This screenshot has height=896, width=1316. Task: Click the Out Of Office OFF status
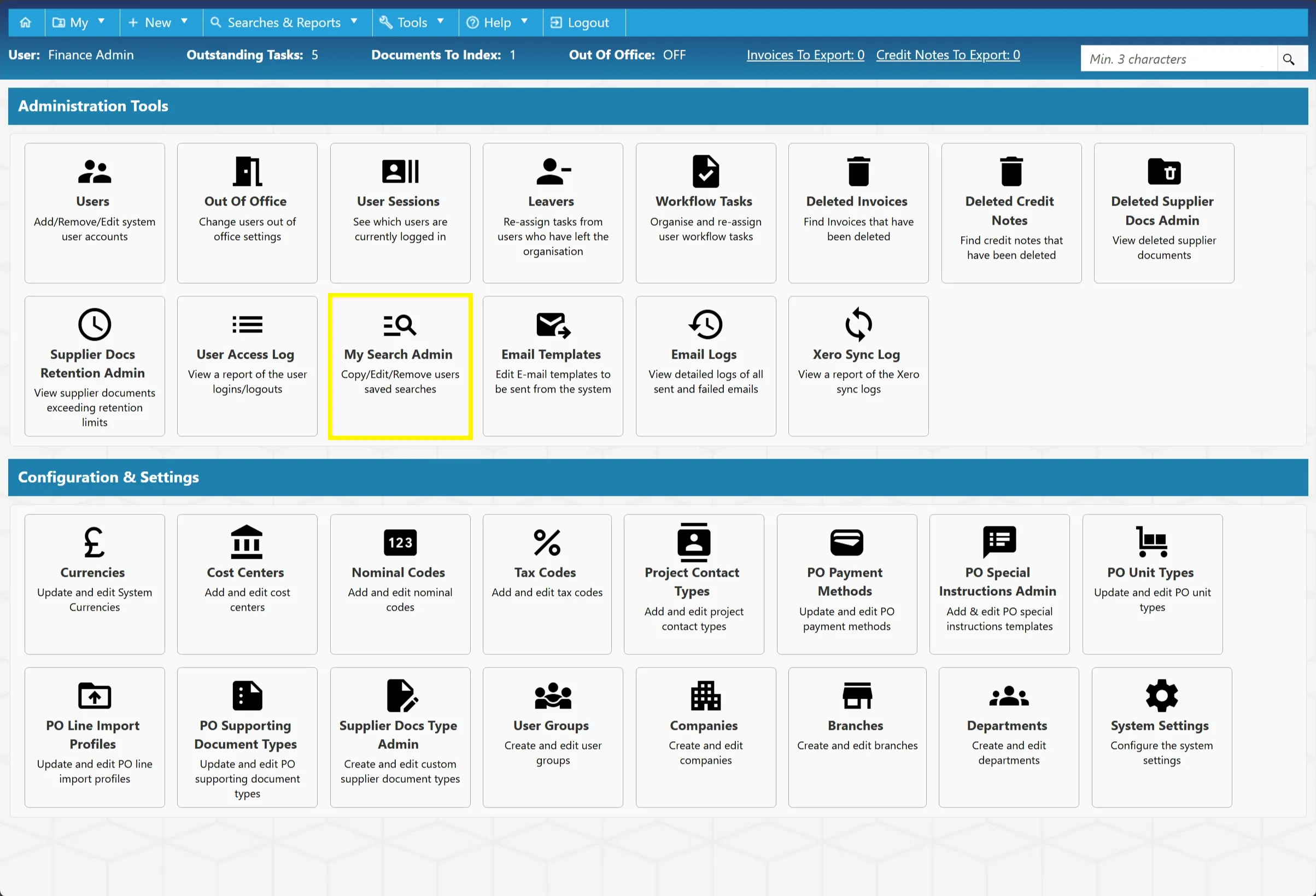tap(628, 55)
